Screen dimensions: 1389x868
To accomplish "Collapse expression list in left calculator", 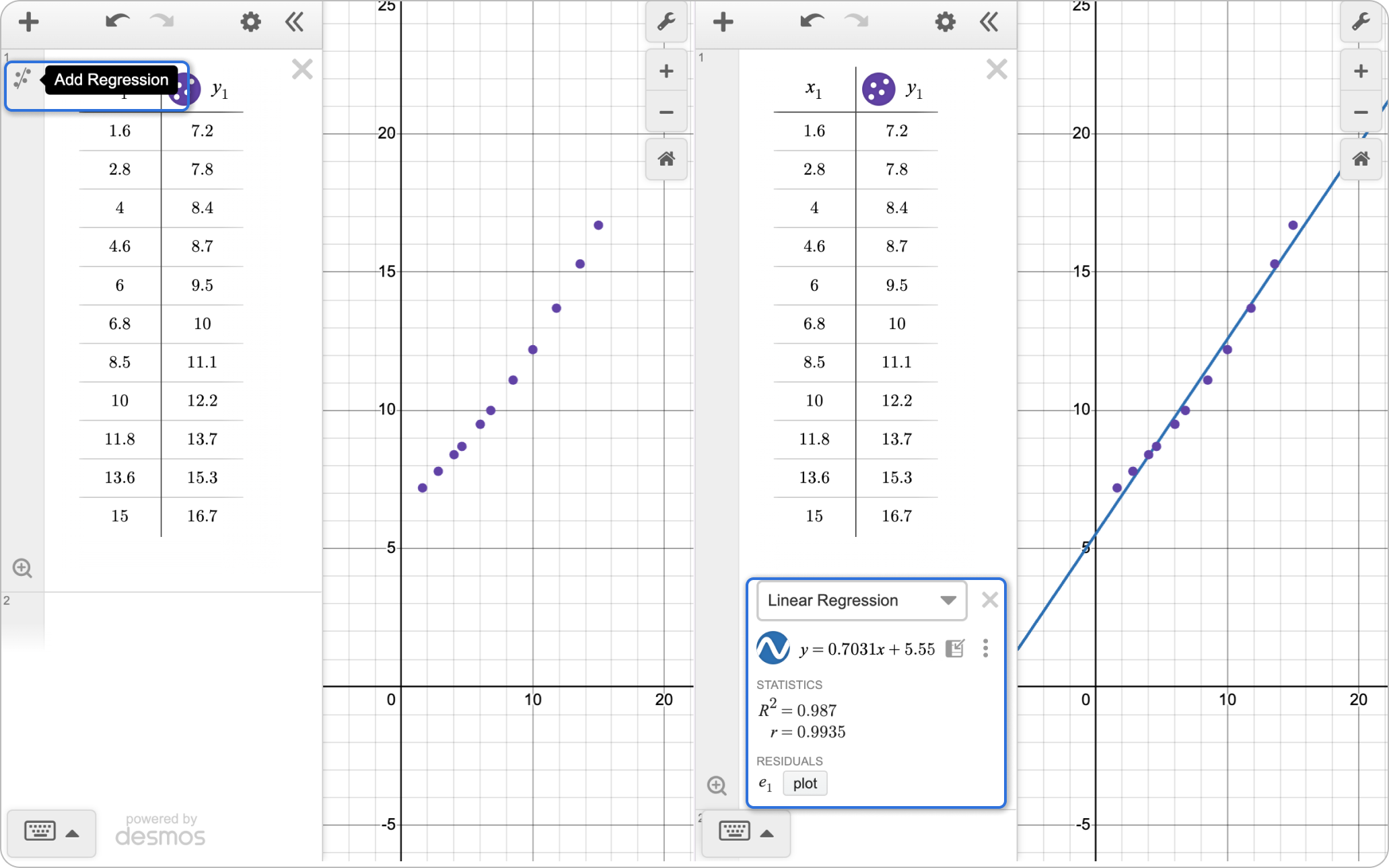I will click(x=295, y=22).
